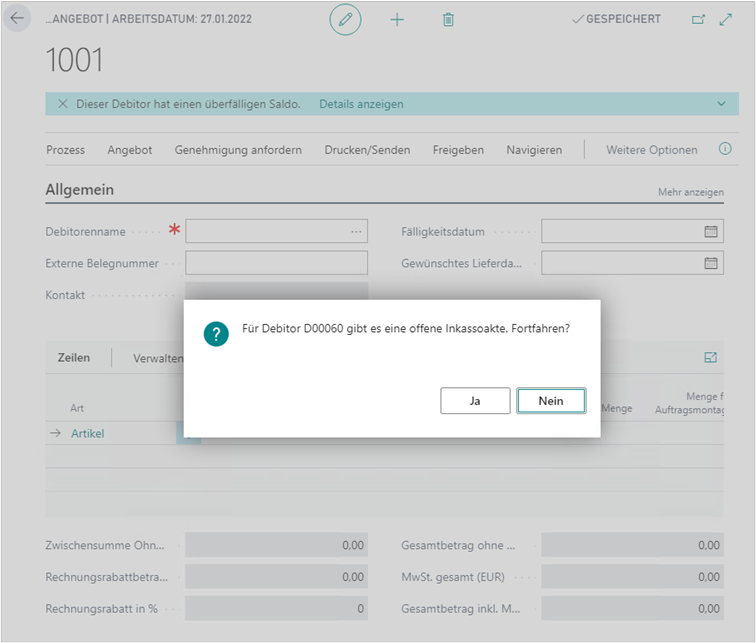Click the Zwischensumme value 0,00

click(x=276, y=545)
